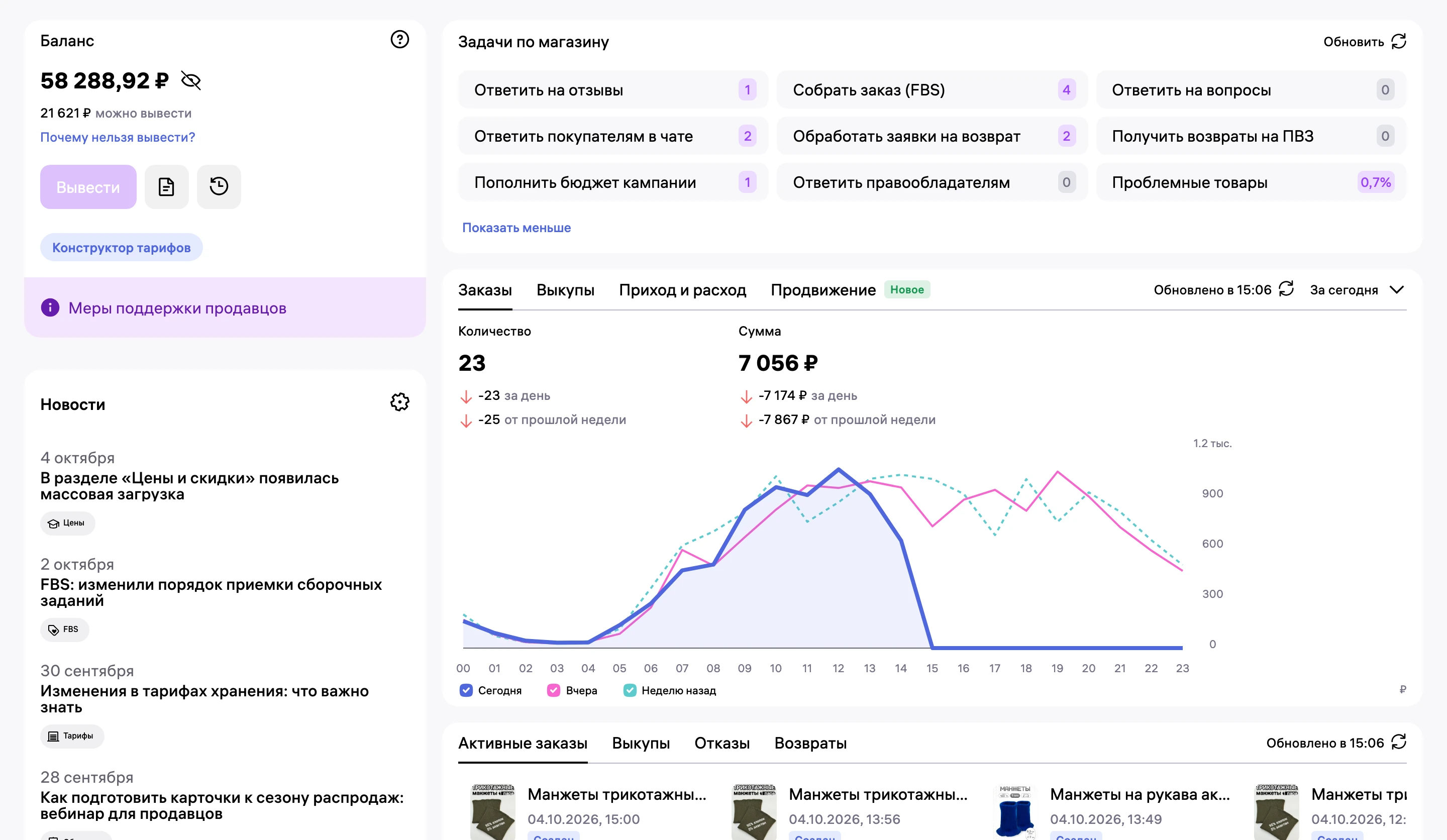
Task: Uncheck the Сегодня chart series checkbox
Action: 466,690
